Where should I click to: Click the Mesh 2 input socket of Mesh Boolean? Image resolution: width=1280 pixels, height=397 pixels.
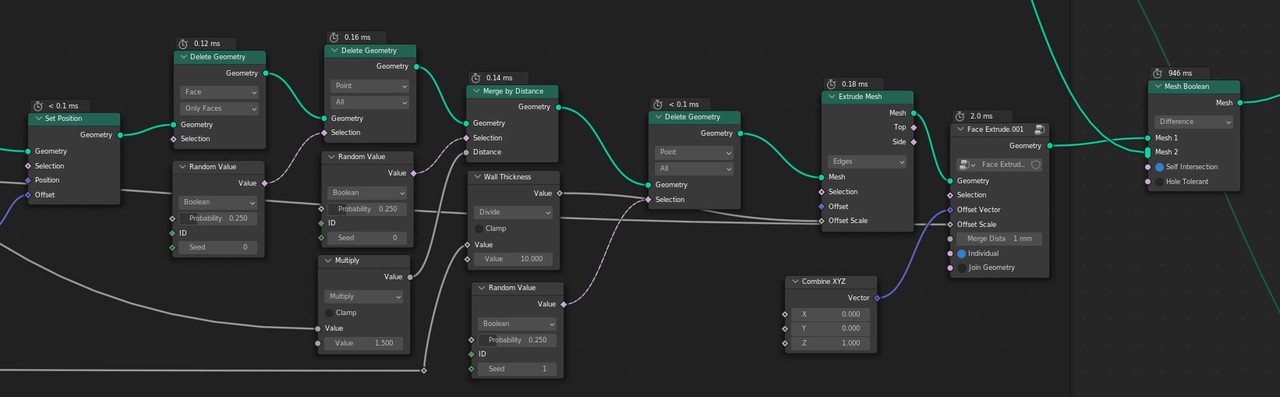click(x=1148, y=152)
